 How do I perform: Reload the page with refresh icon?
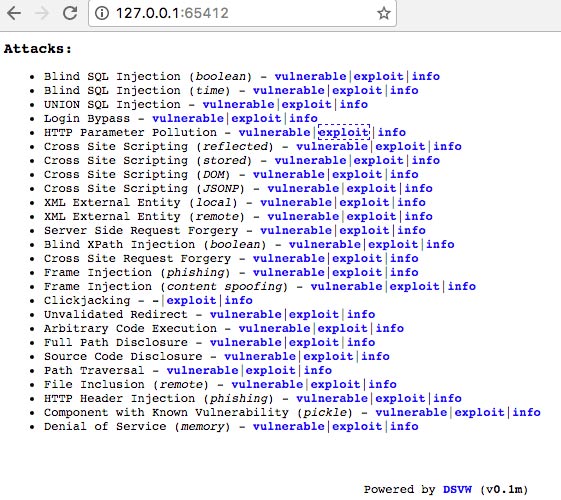point(70,13)
